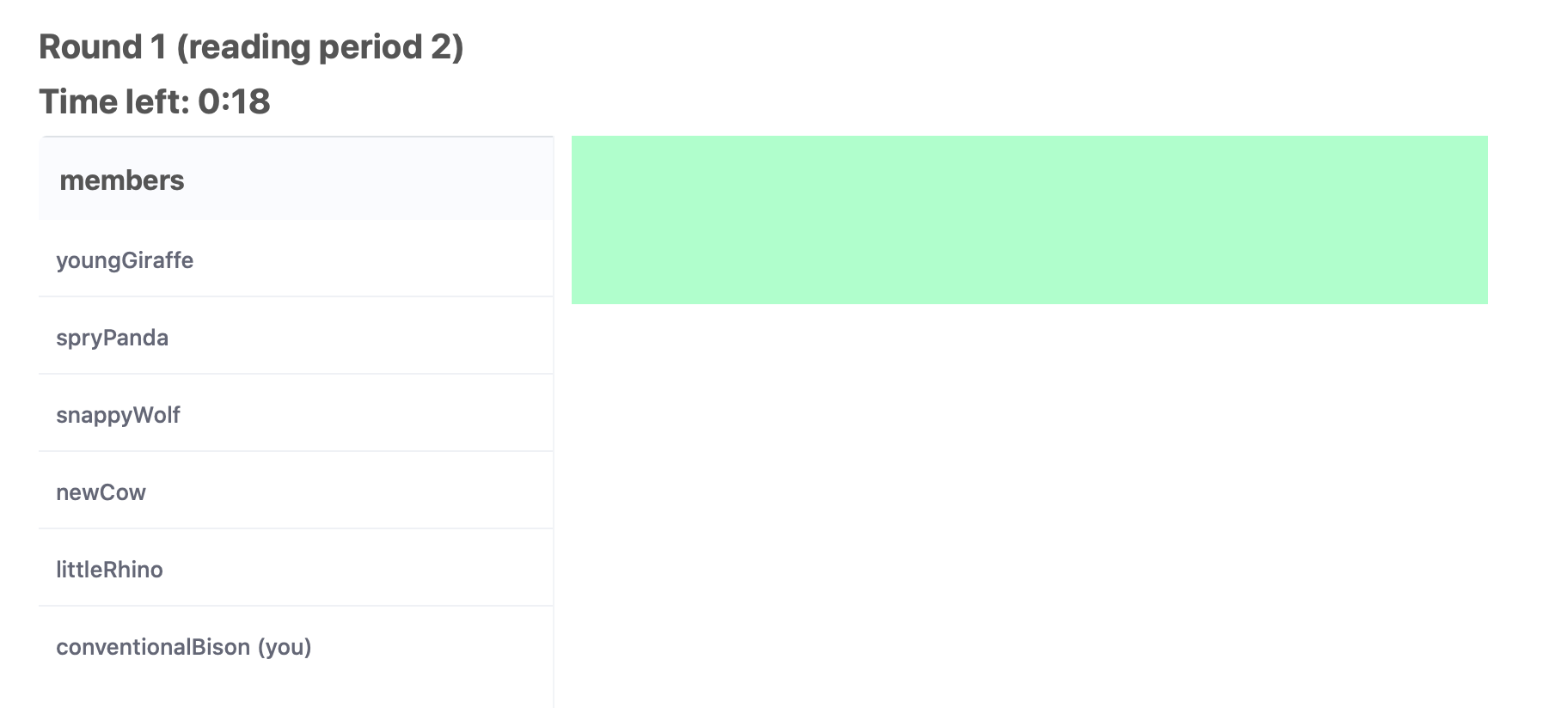Click the green reading passage area

pos(1032,219)
